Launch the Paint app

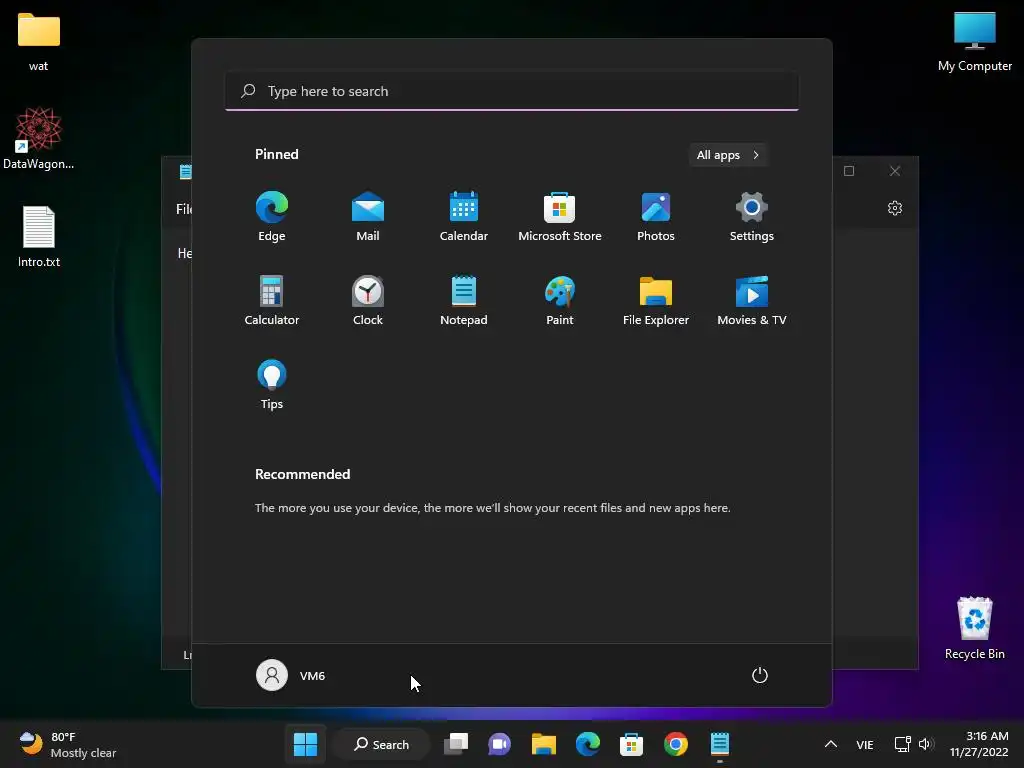tap(560, 300)
